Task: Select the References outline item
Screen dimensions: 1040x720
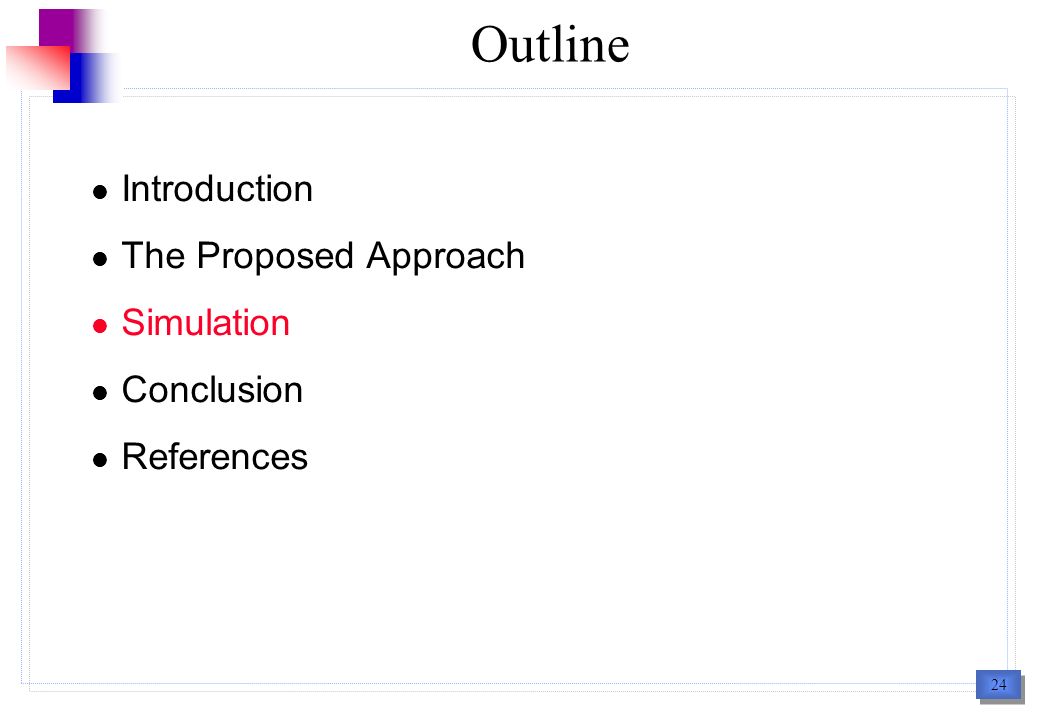Action: coord(215,456)
